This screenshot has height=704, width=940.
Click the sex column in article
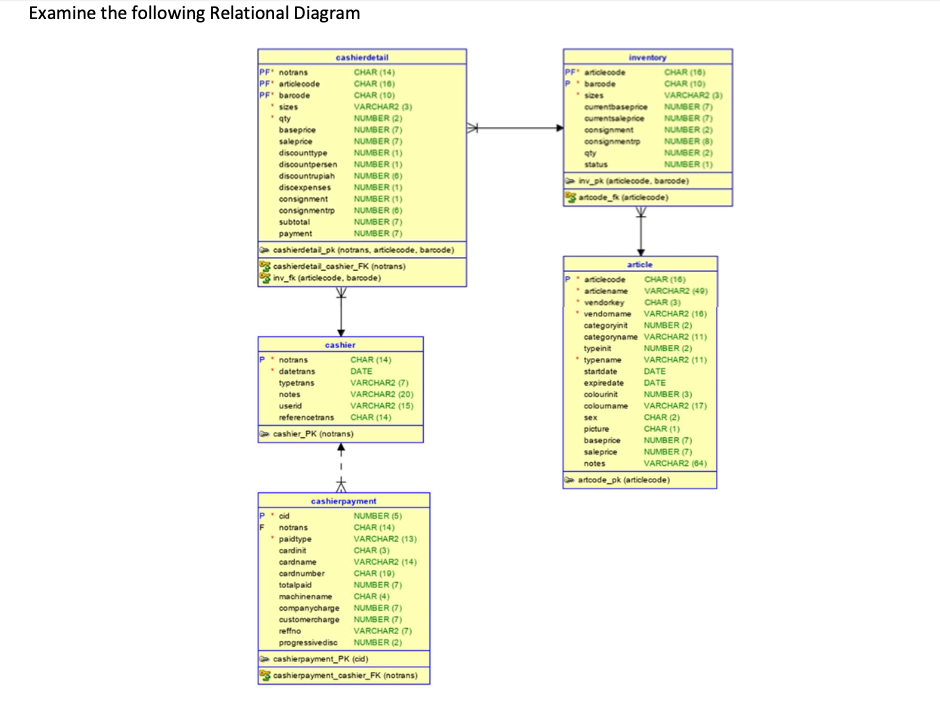pos(590,418)
